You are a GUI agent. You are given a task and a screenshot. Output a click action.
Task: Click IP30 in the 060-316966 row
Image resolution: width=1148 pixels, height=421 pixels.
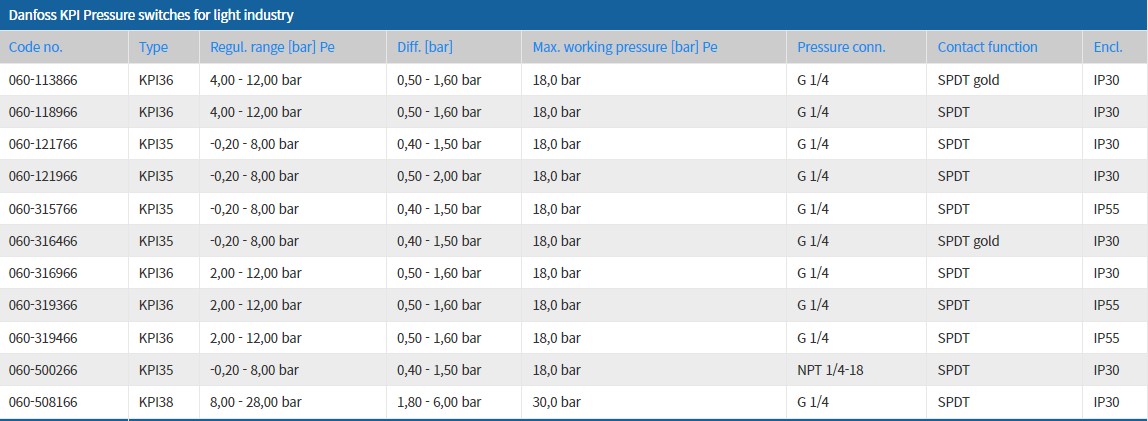pyautogui.click(x=1107, y=273)
